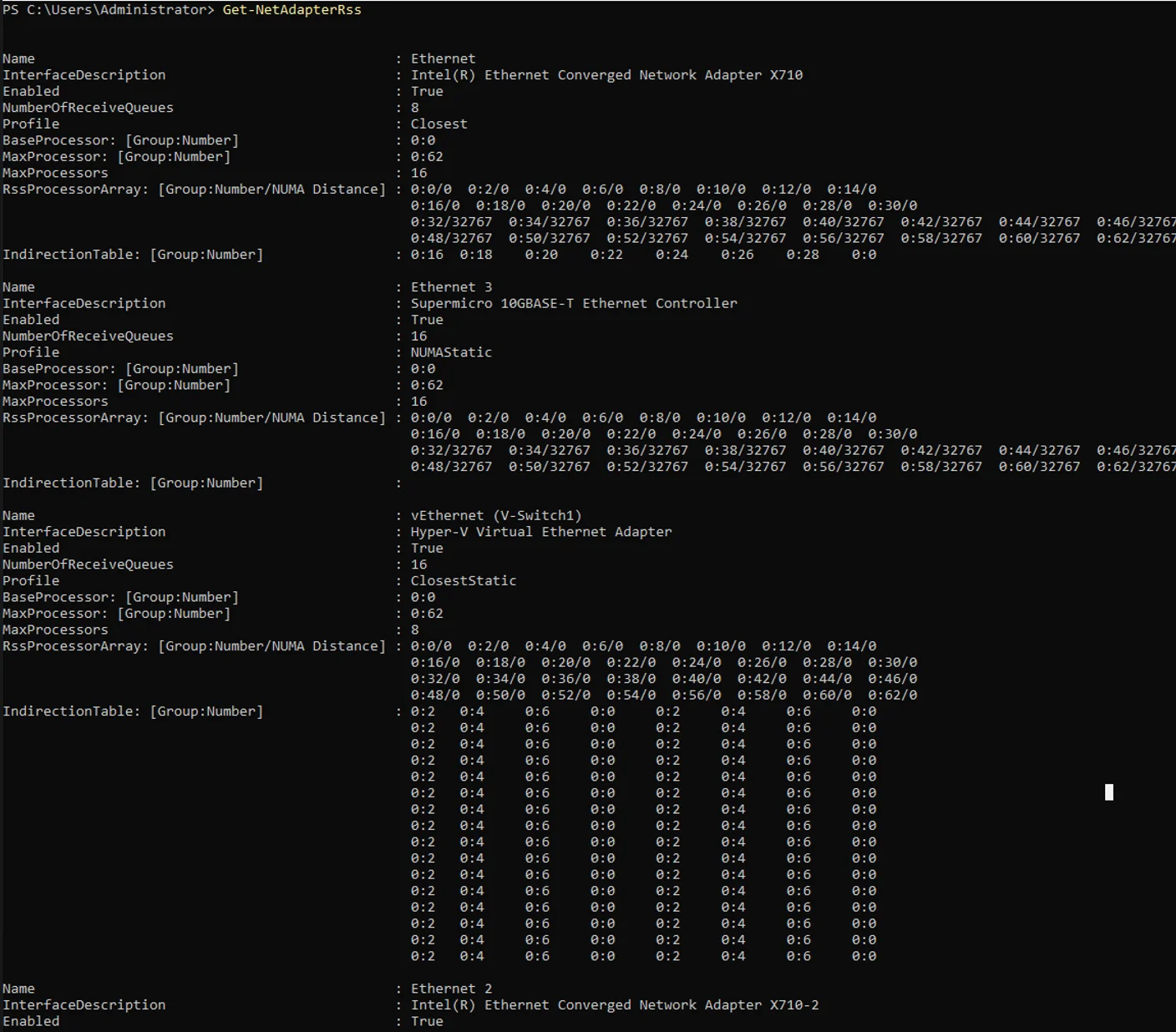This screenshot has height=1032, width=1176.
Task: Click 'RssProcessorArray' label in vEthernet block
Action: tap(76, 646)
